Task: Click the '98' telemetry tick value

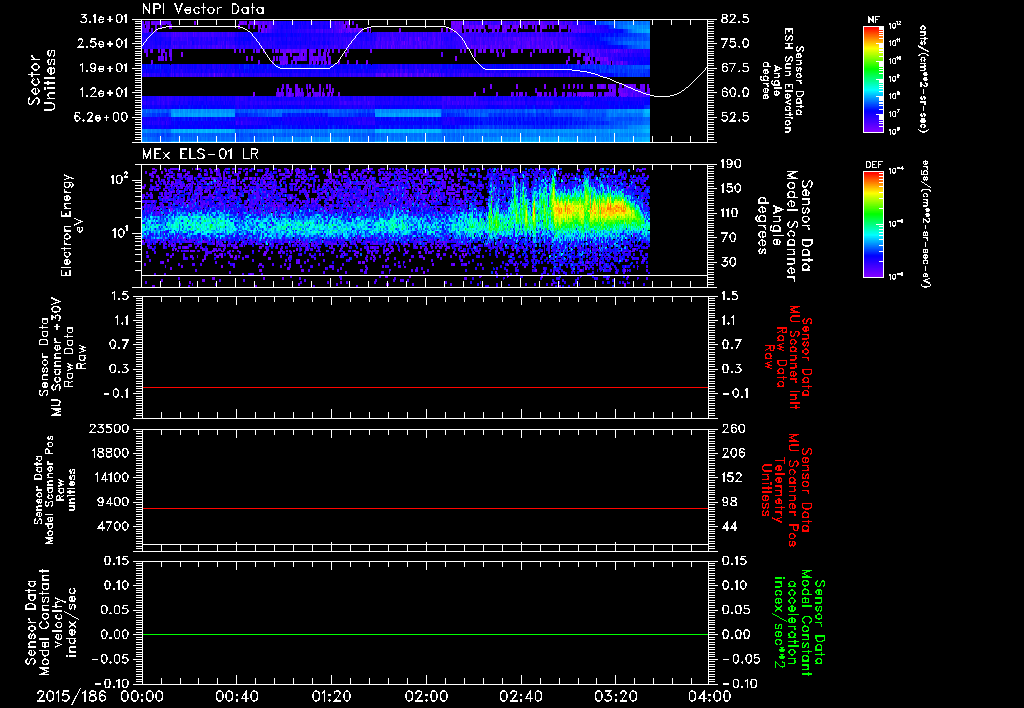Action: tap(729, 502)
